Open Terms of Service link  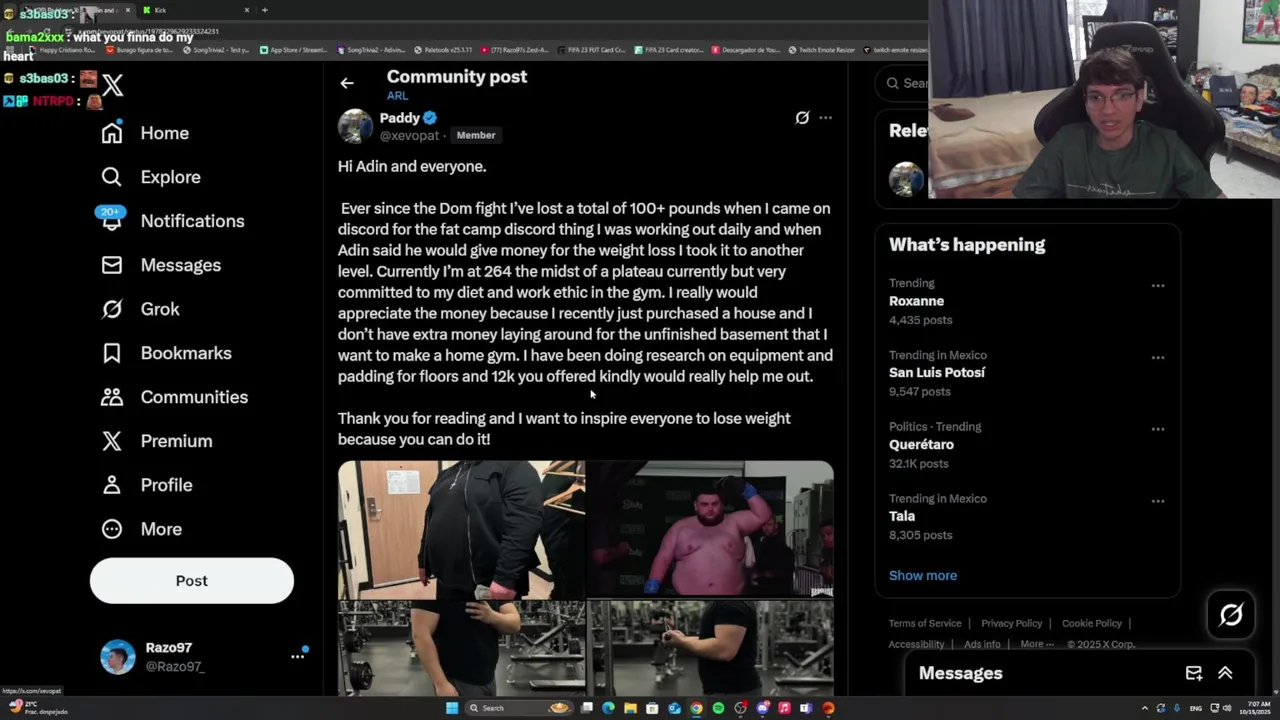tap(925, 623)
